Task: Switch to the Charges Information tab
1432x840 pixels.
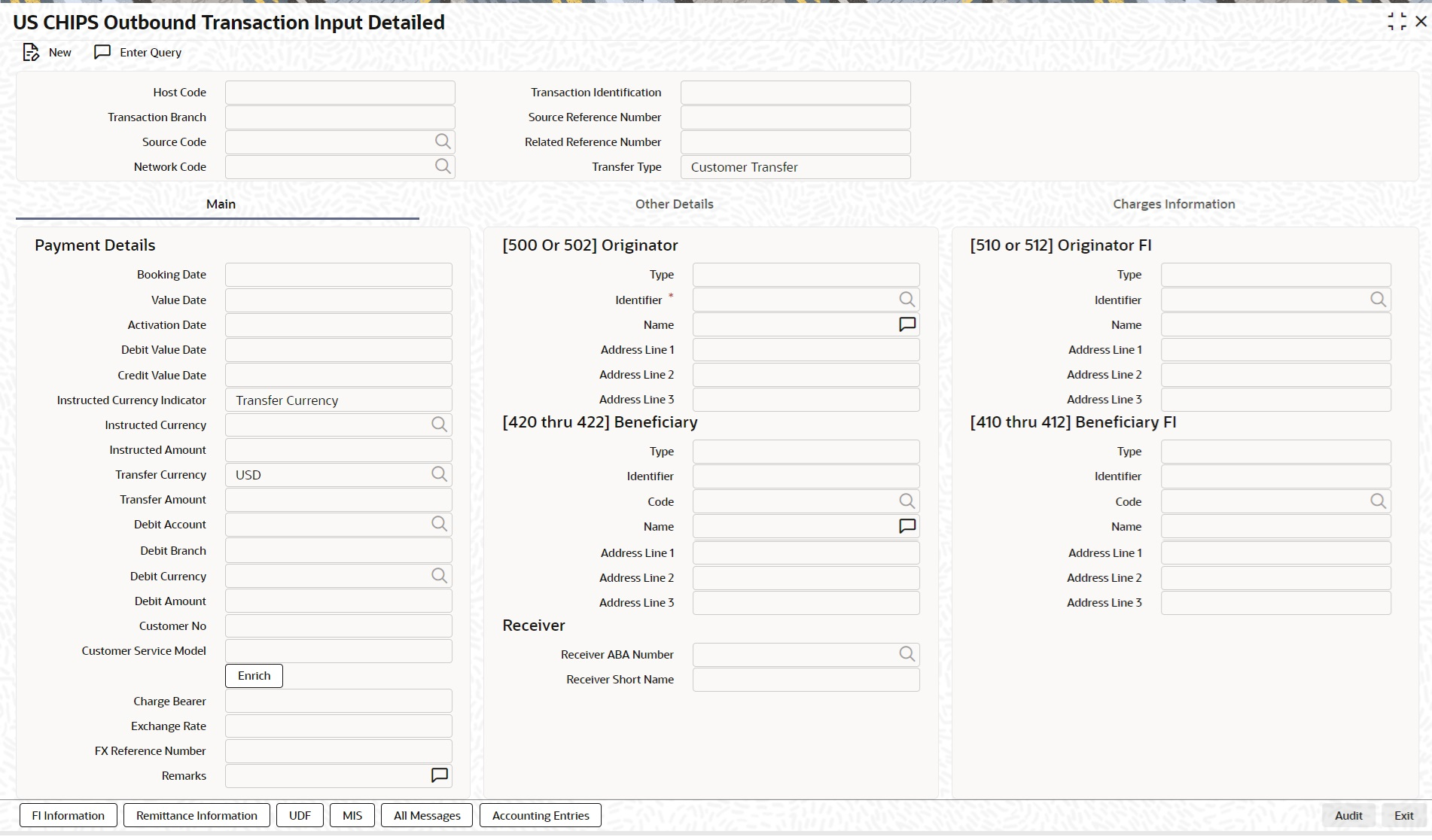Action: click(x=1174, y=204)
